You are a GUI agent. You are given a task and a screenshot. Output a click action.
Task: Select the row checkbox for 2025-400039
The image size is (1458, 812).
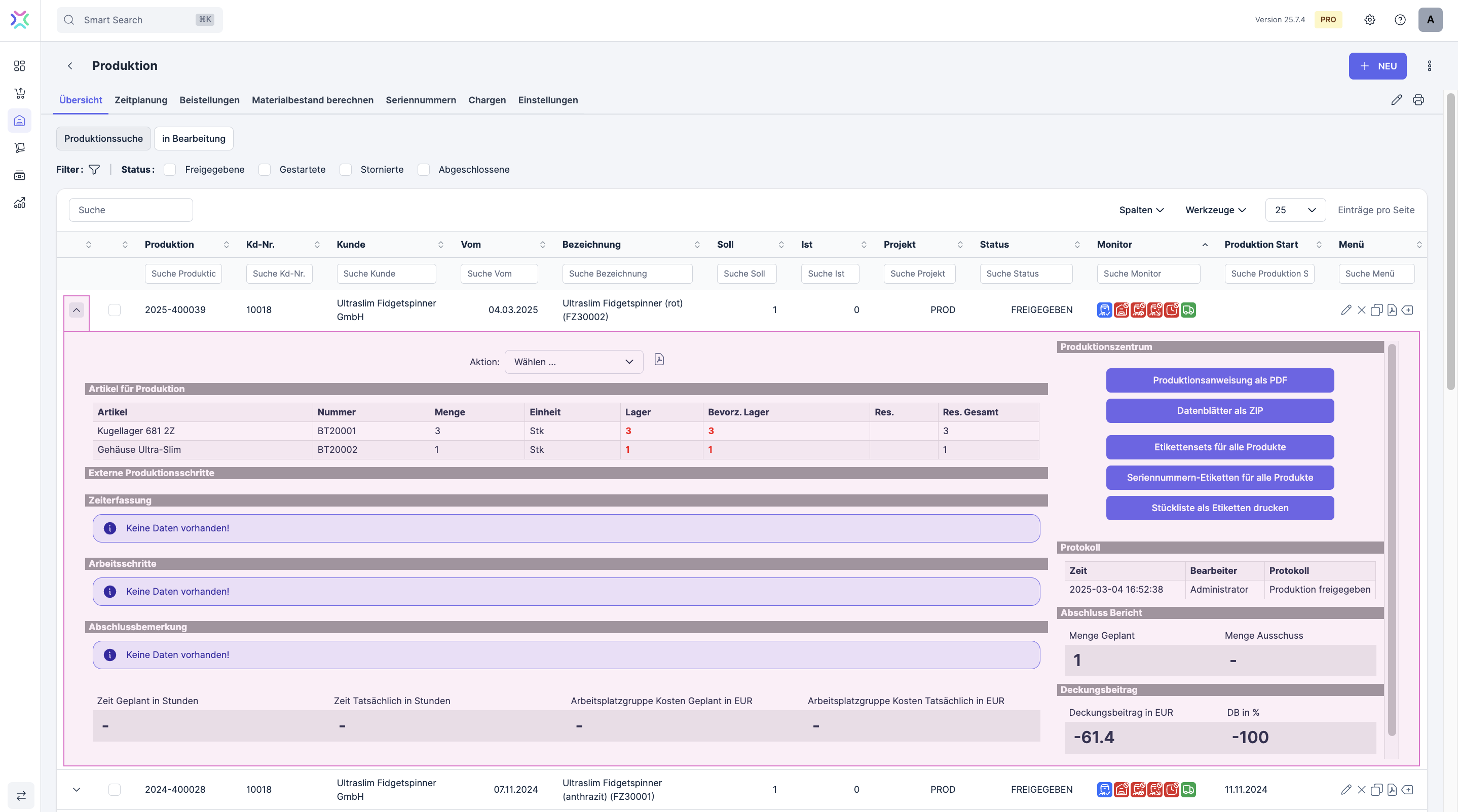pos(115,310)
